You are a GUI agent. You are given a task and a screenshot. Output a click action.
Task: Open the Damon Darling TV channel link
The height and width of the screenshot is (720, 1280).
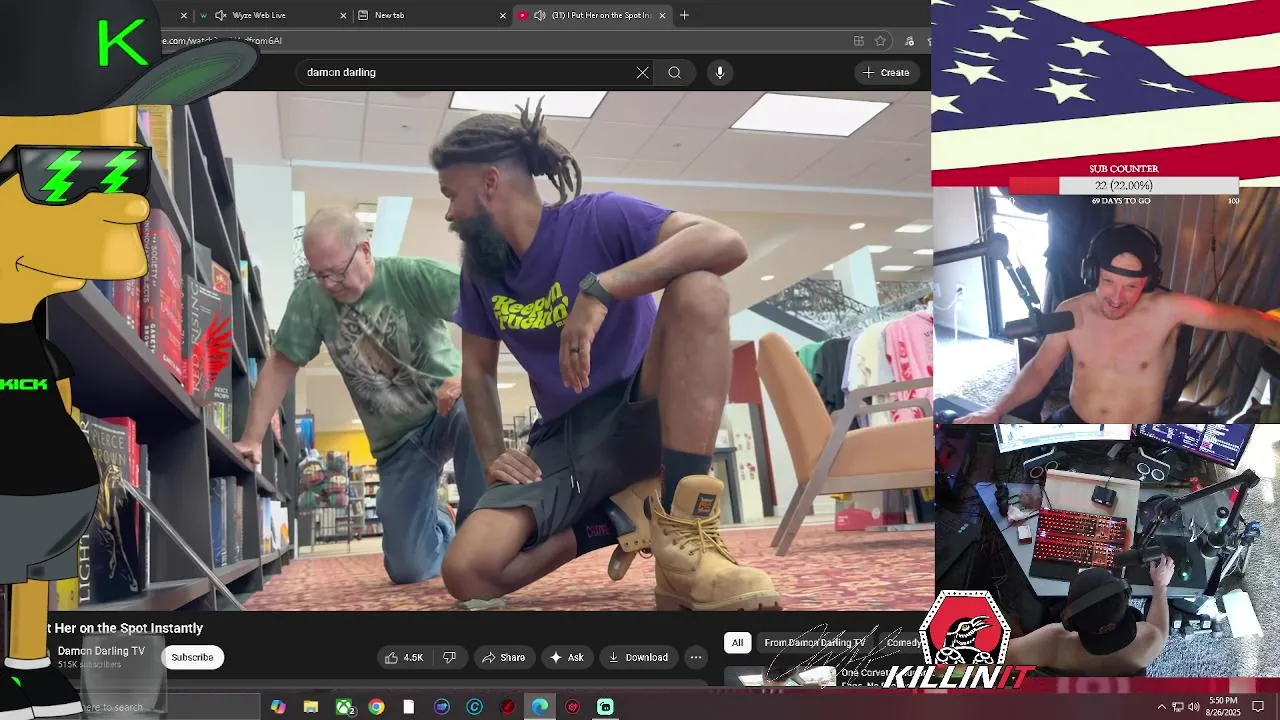(101, 651)
